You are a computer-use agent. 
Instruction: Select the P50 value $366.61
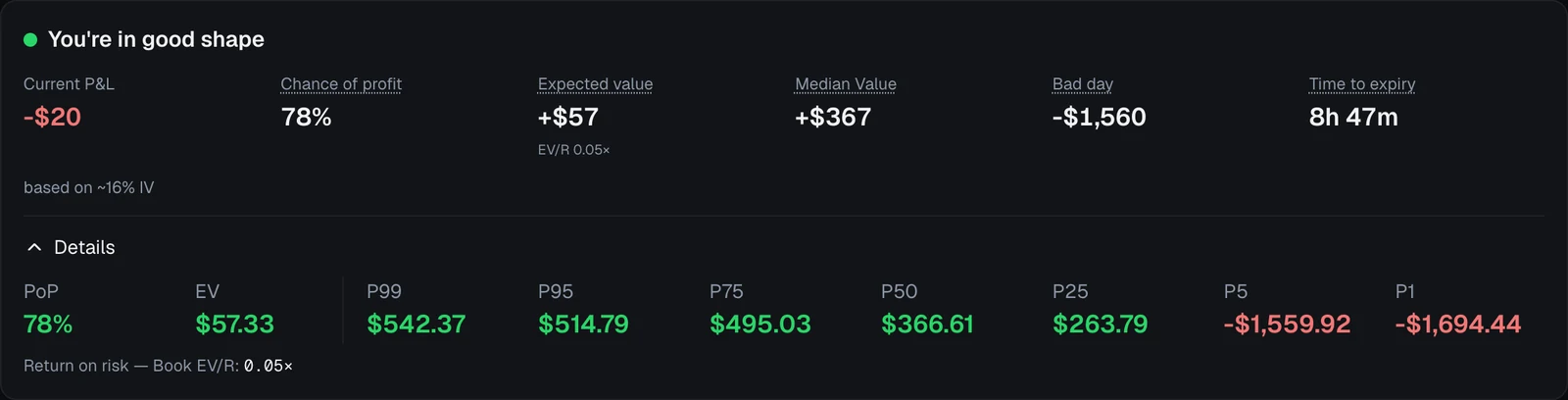tap(927, 324)
